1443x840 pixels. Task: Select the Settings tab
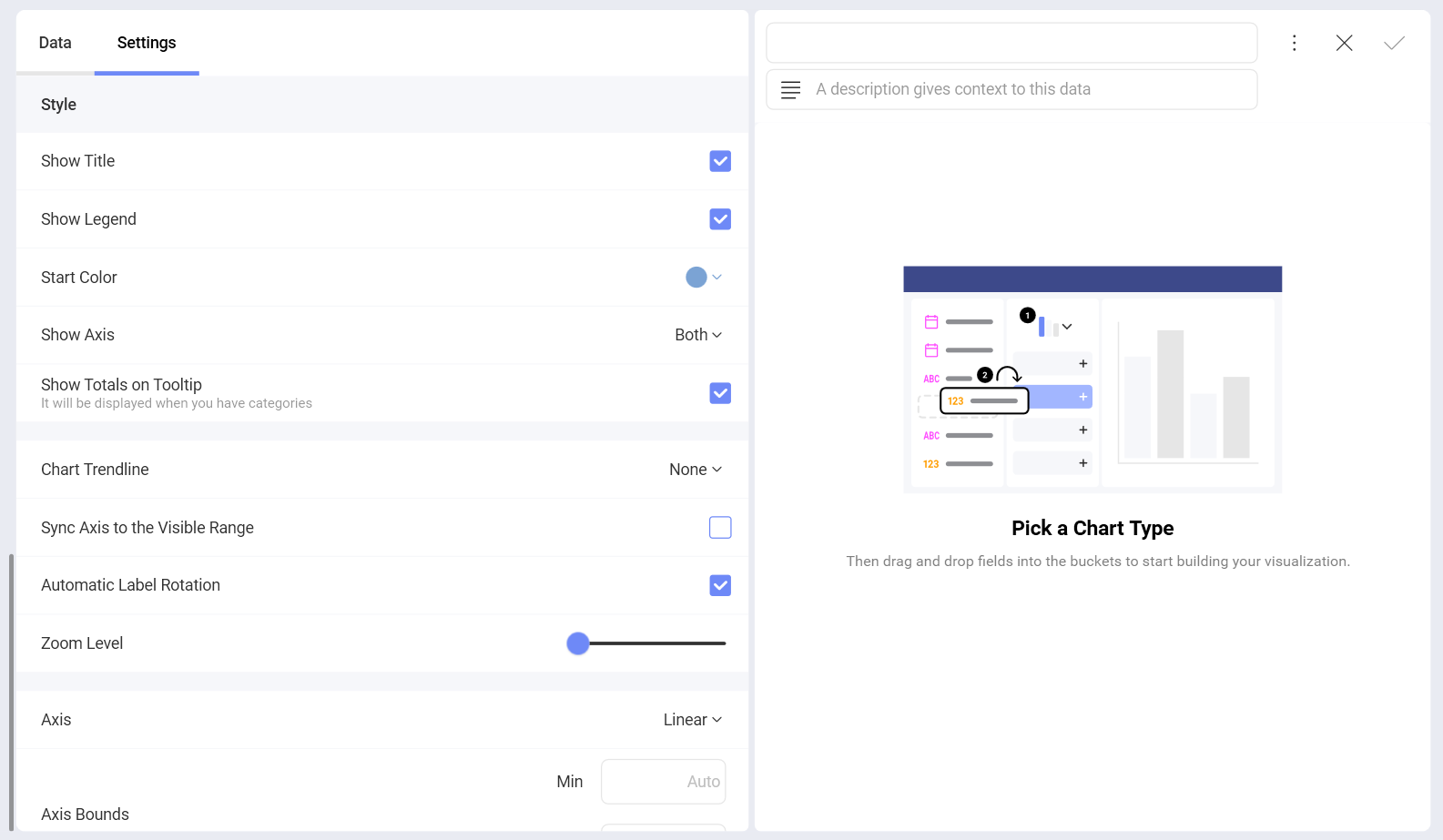147,43
